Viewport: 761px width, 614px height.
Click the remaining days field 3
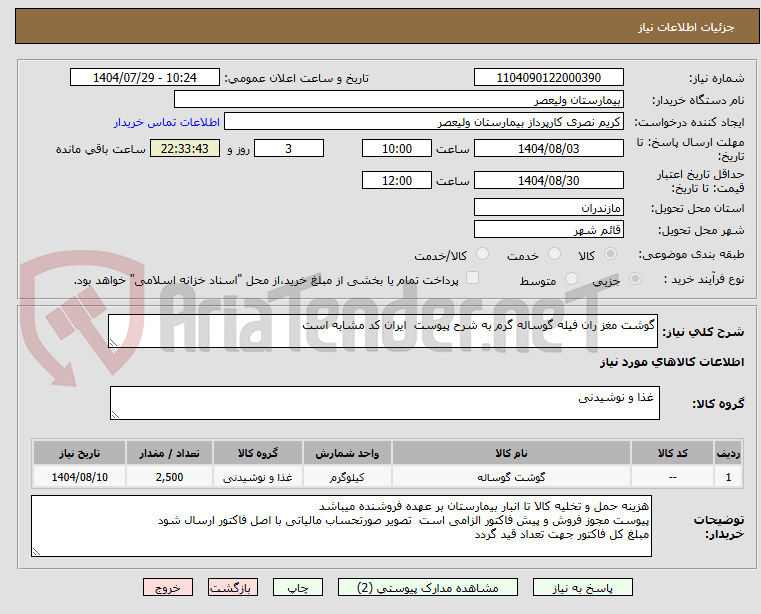(289, 149)
